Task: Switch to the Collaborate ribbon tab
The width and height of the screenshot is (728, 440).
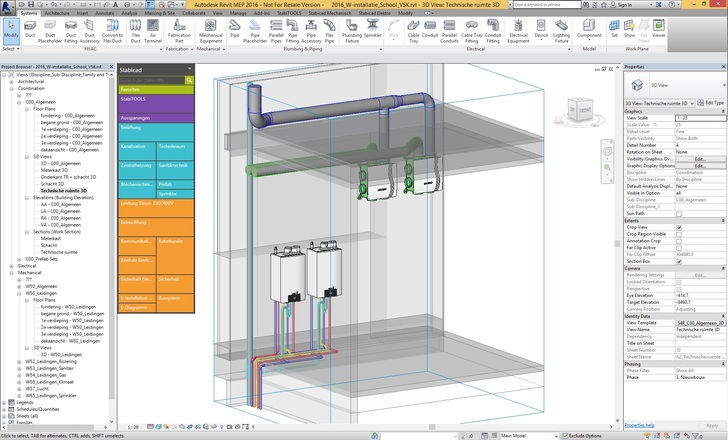Action: tap(193, 13)
